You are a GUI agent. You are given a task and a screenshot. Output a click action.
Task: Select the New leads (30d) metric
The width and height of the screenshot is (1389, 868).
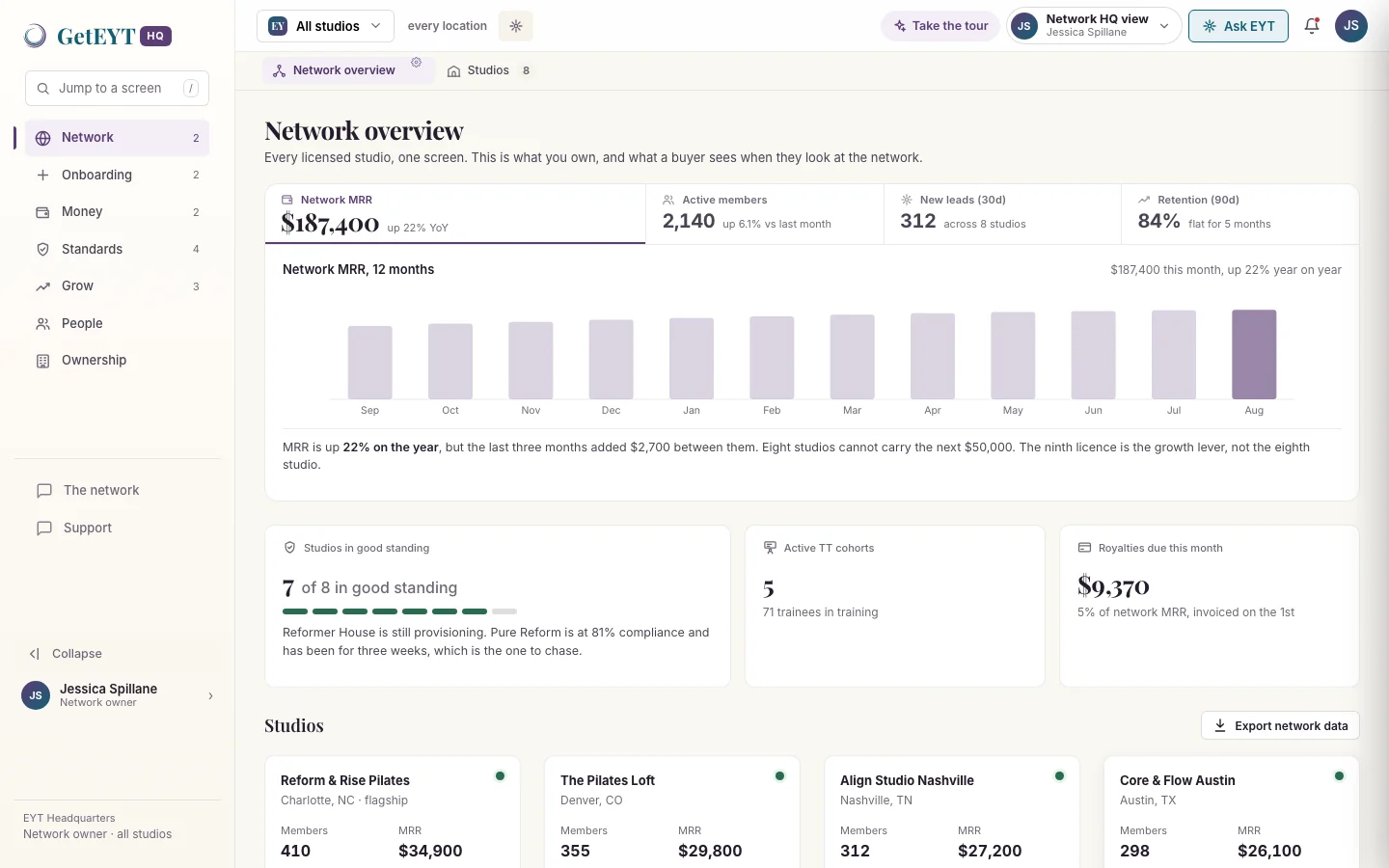[x=1002, y=214]
